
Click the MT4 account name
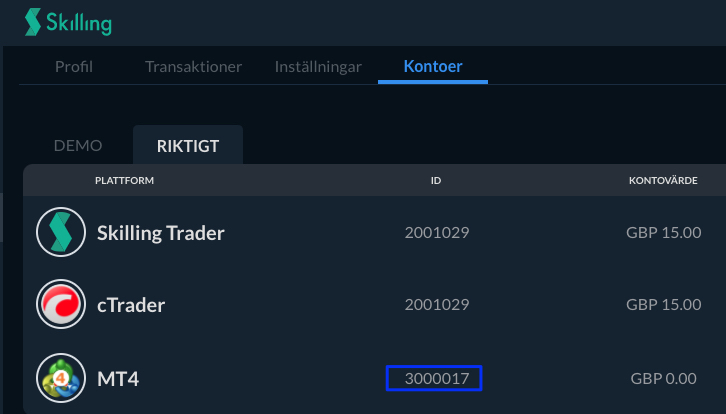(118, 379)
